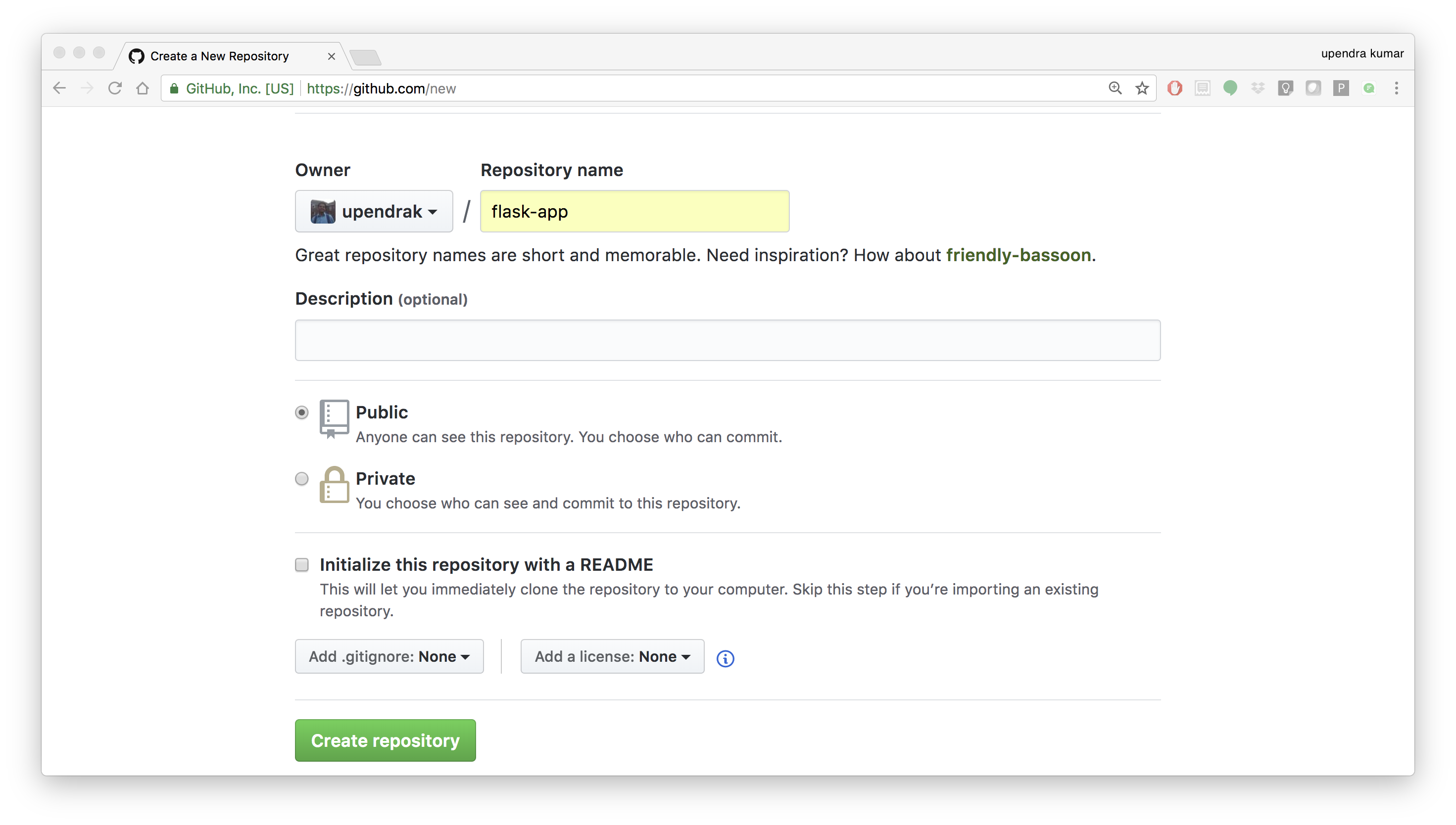Enable Initialize this repository with a README
Viewport: 1456px width, 825px height.
point(301,565)
